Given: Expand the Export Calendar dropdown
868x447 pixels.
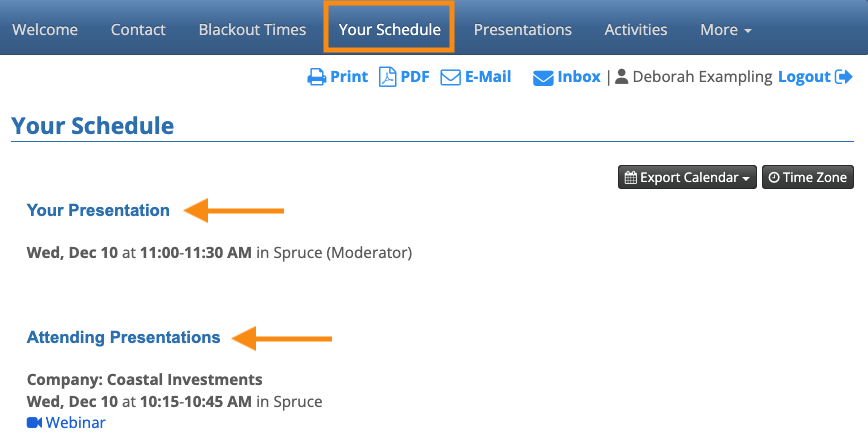Looking at the screenshot, I should (687, 178).
